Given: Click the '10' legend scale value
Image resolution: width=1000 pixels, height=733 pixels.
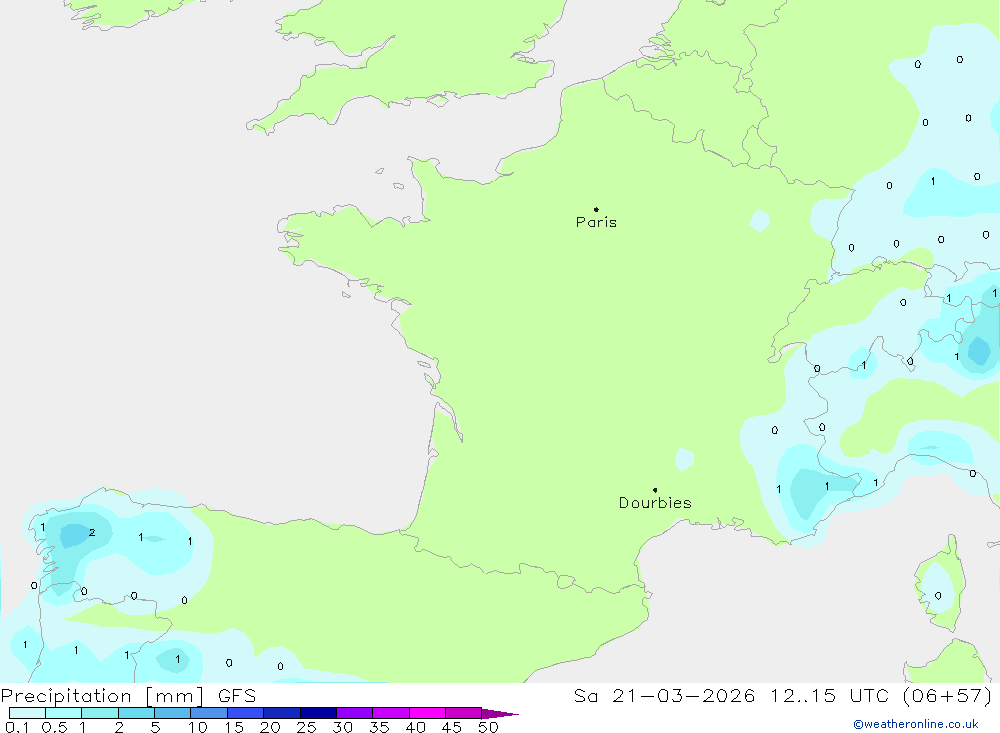Looking at the screenshot, I should point(198,727).
